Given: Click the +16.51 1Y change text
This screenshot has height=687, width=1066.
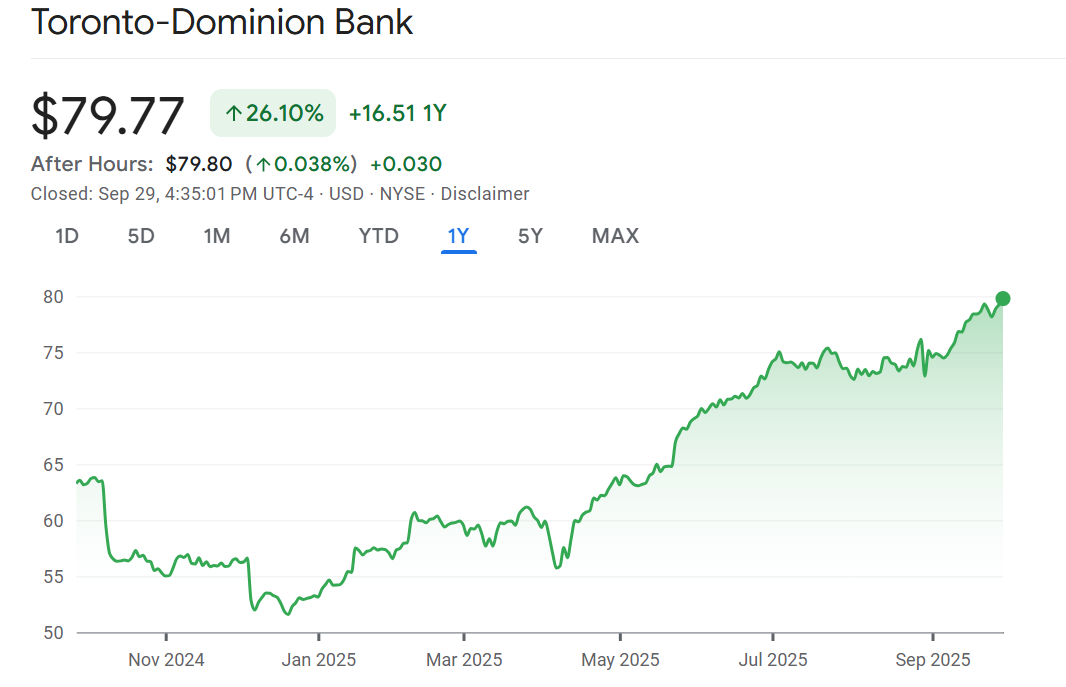Looking at the screenshot, I should click(x=397, y=114).
